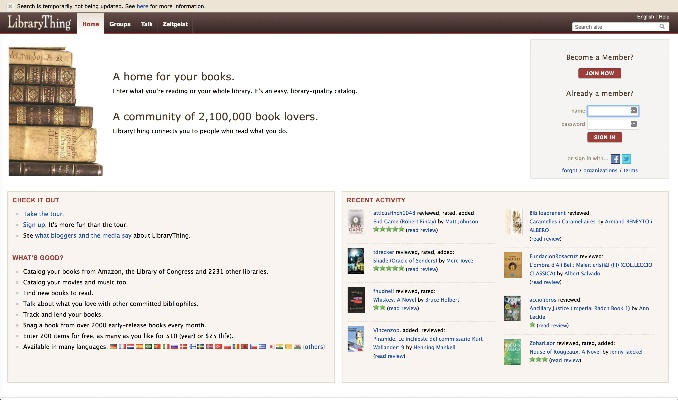The width and height of the screenshot is (678, 400).
Task: Switch to the Zeitgeist tab
Action: [x=177, y=22]
